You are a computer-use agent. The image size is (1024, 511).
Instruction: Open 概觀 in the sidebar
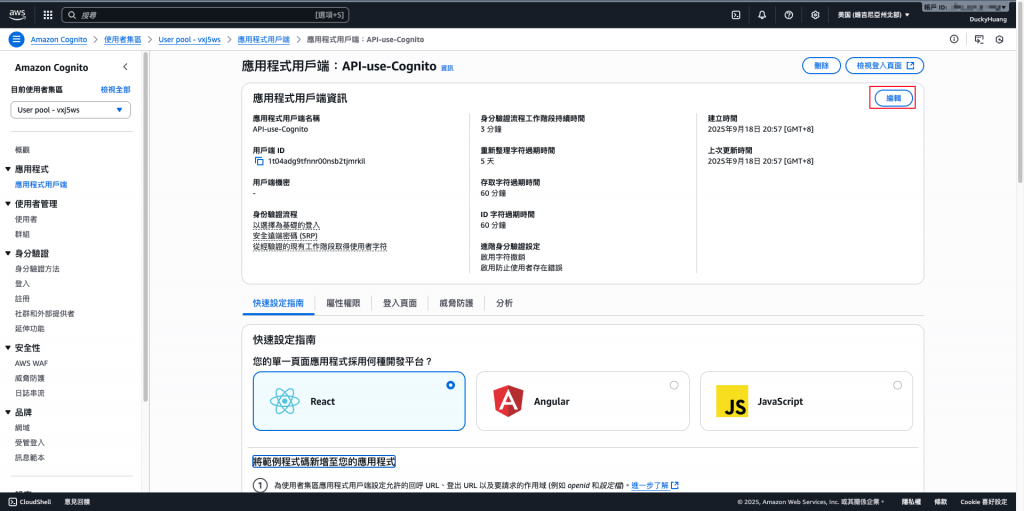(x=22, y=150)
